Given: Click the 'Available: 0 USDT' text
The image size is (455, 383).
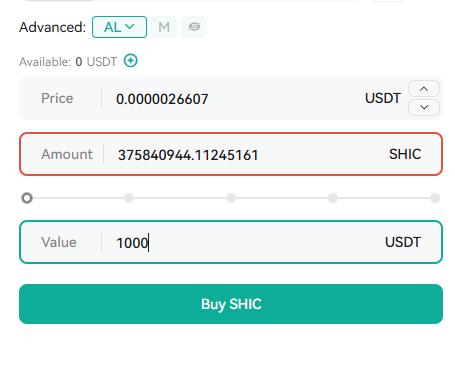Looking at the screenshot, I should pos(68,62).
